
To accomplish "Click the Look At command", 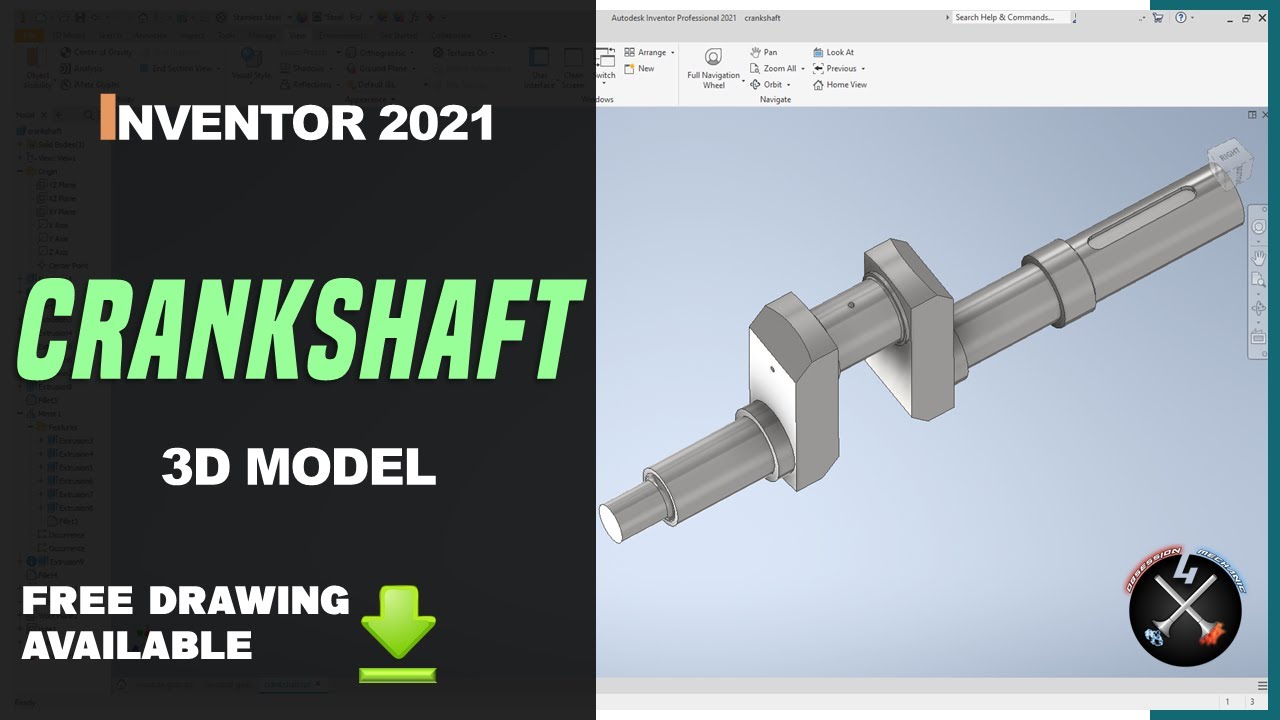I will [x=833, y=52].
